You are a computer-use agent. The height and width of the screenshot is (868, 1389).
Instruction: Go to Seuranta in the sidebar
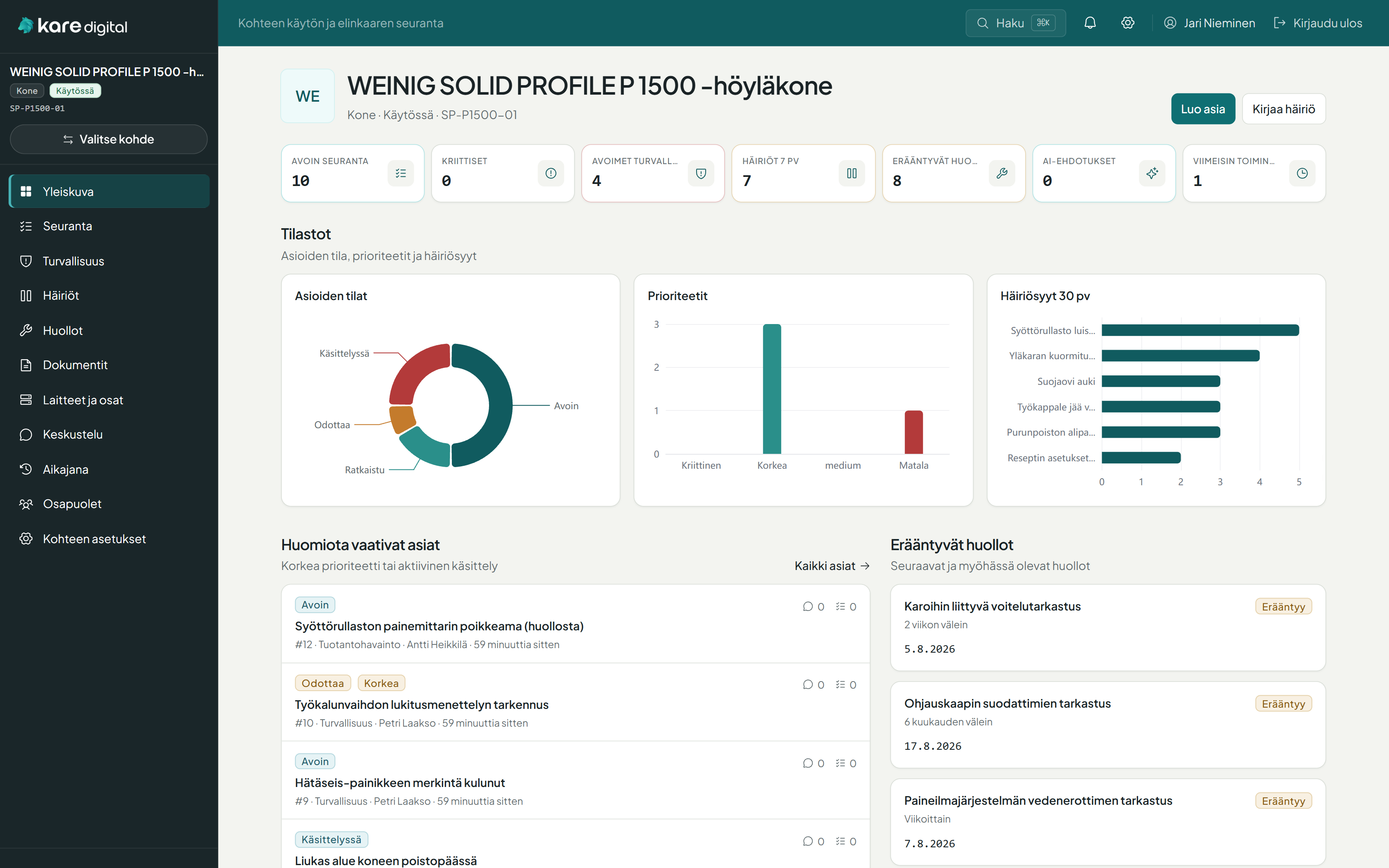click(110, 226)
